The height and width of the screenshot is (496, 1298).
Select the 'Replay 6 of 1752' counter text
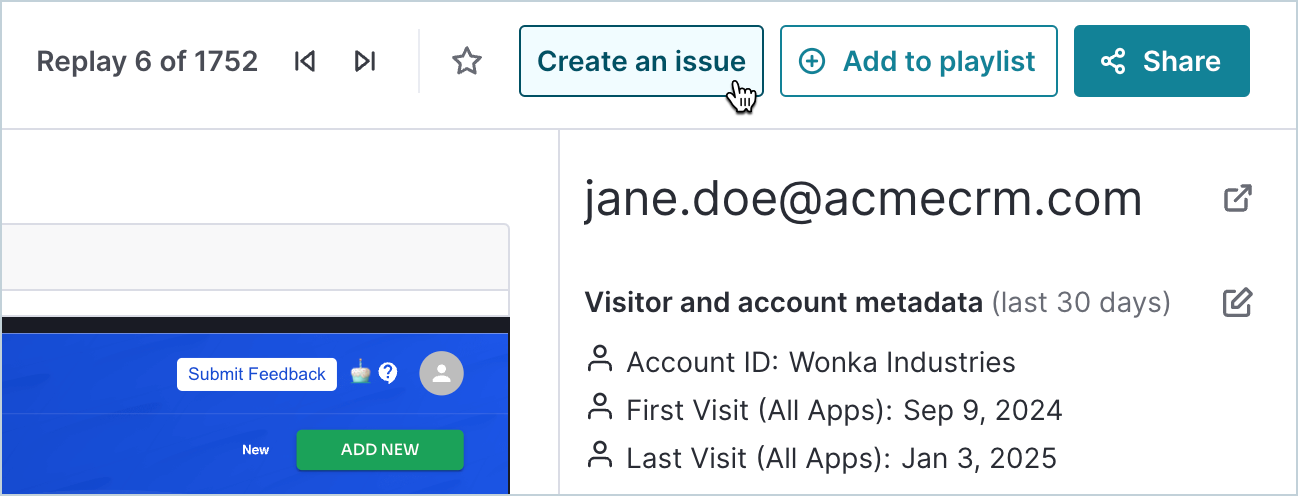(x=147, y=62)
